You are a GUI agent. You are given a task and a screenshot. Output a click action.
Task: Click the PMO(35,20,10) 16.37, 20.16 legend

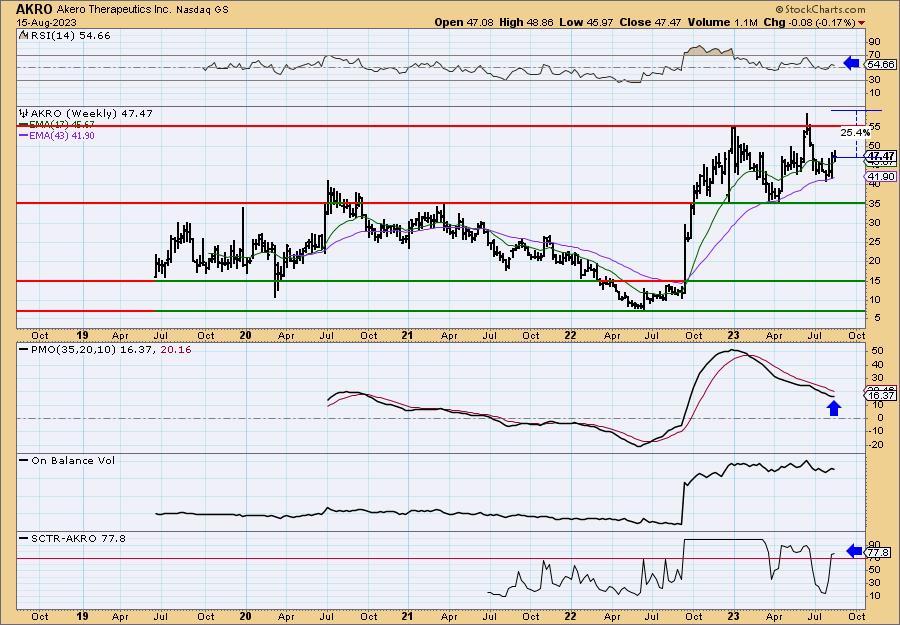tap(106, 350)
